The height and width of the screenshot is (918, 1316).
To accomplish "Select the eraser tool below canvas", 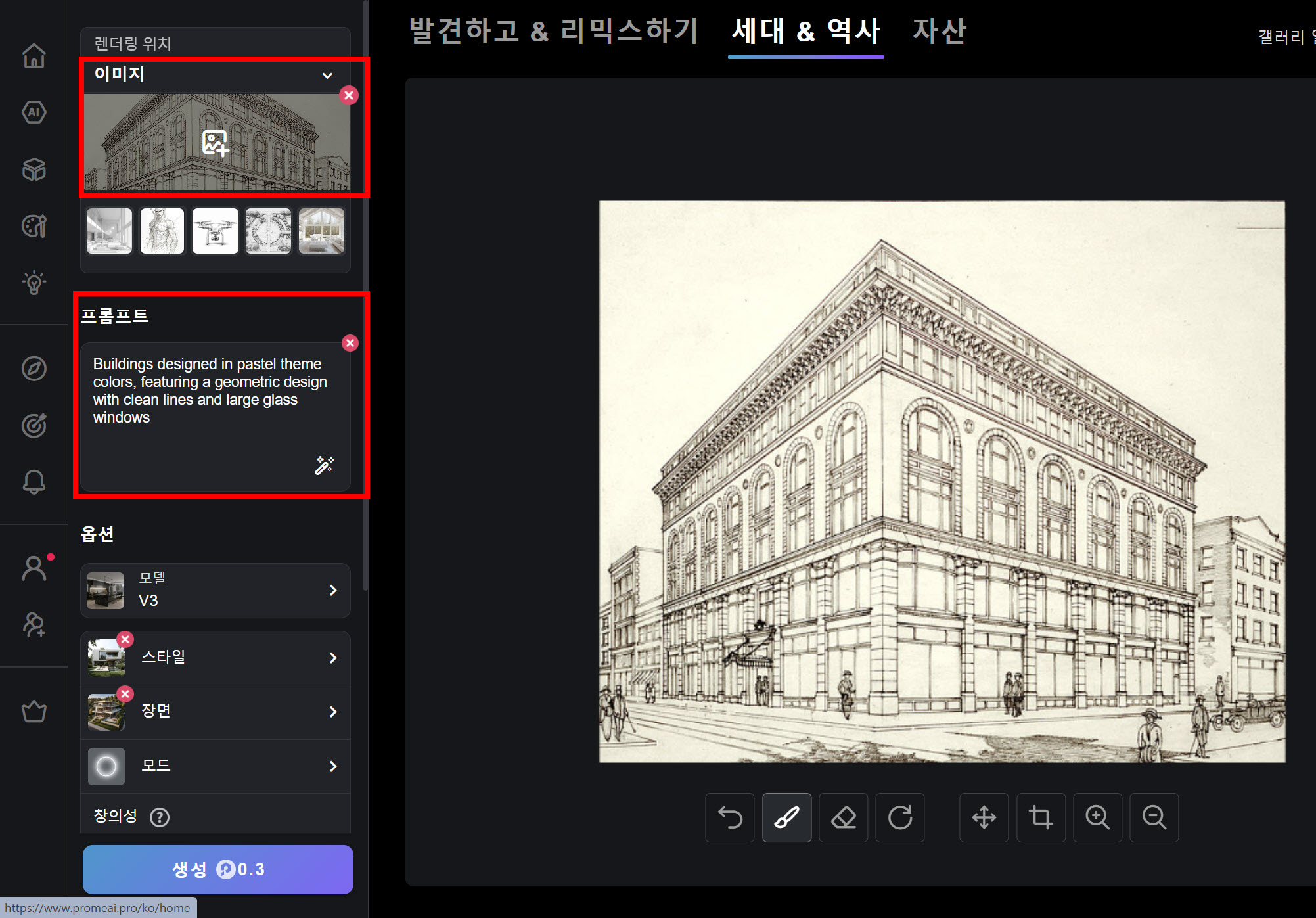I will coord(844,817).
